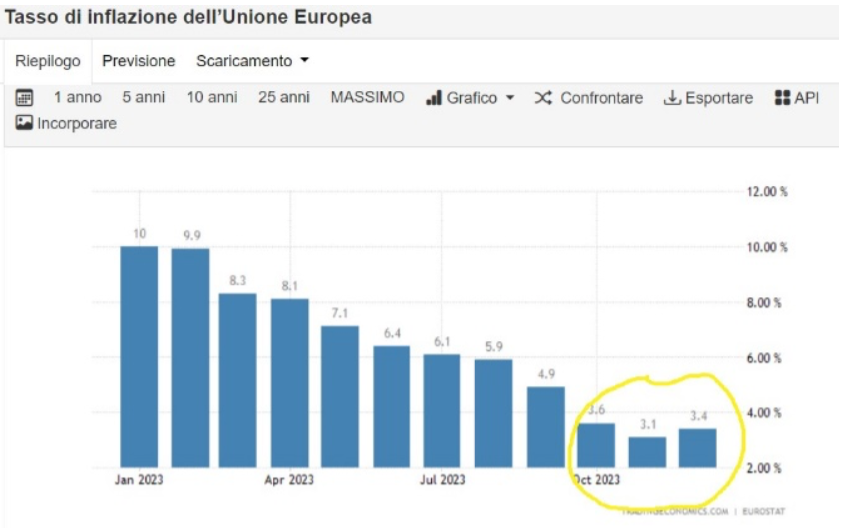Expand the Grafico chart type dropdown
The width and height of the screenshot is (847, 528).
pyautogui.click(x=470, y=98)
